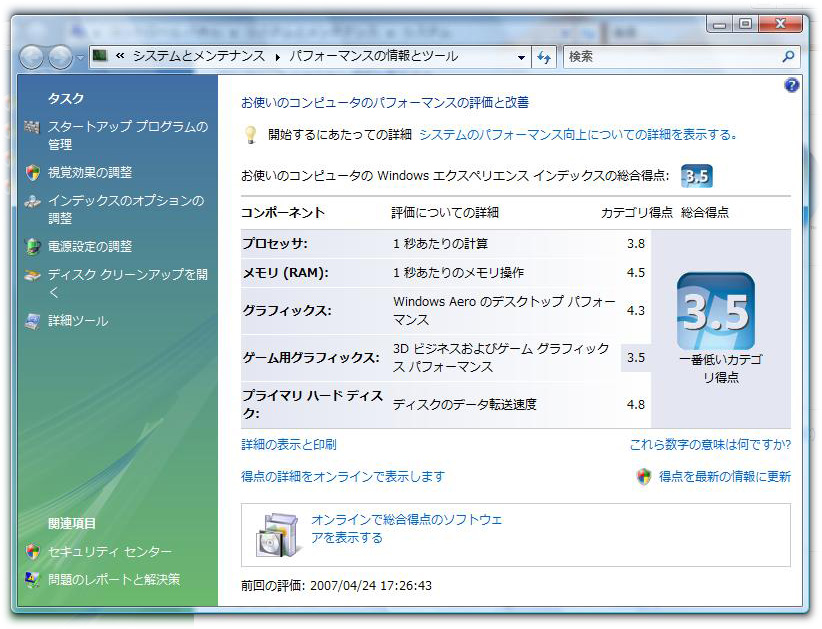The height and width of the screenshot is (629, 822).
Task: Click the large 3.5 base score badge
Action: (716, 311)
